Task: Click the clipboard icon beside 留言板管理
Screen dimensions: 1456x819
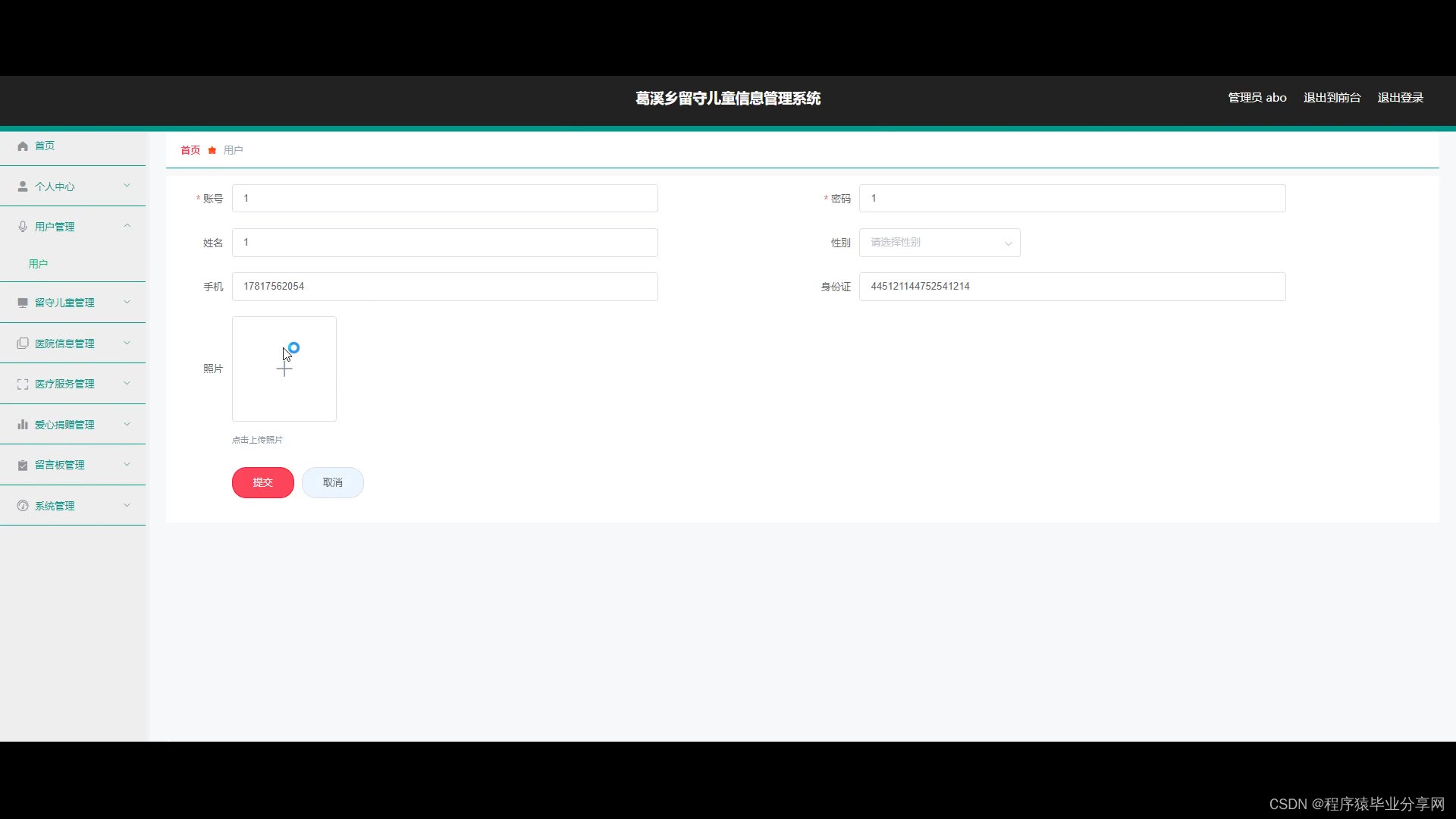Action: (x=23, y=466)
